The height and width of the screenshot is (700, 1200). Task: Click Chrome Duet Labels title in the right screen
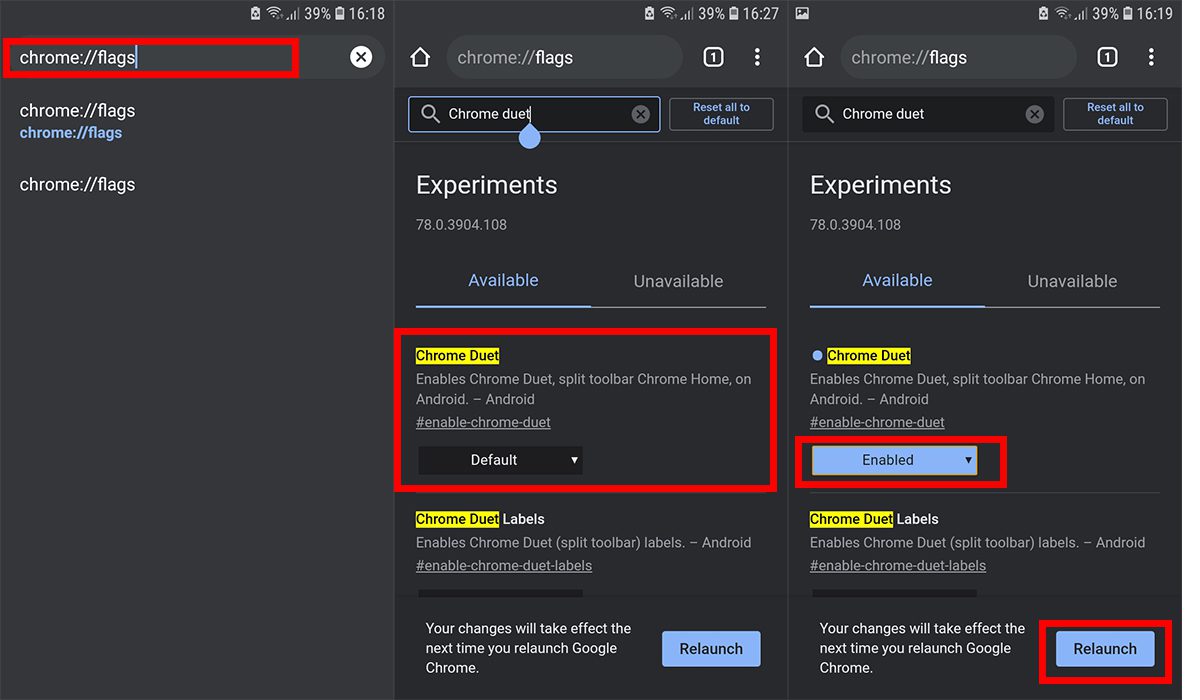click(874, 519)
